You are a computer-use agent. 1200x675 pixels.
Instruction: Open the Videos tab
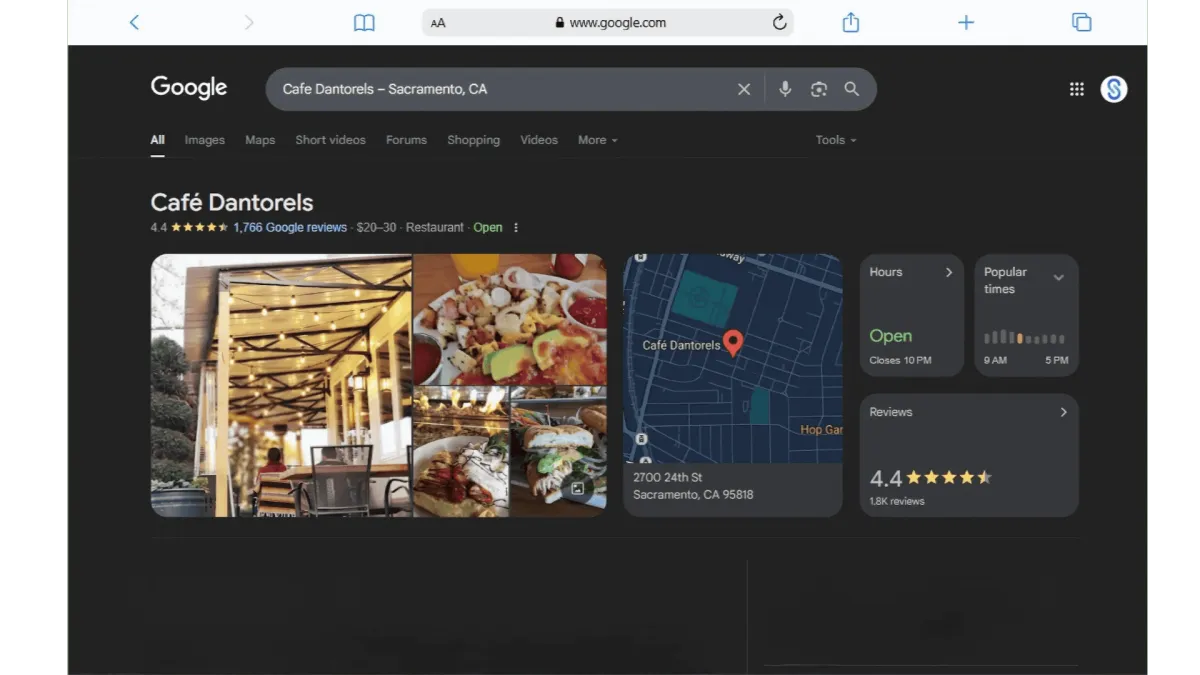pyautogui.click(x=539, y=140)
